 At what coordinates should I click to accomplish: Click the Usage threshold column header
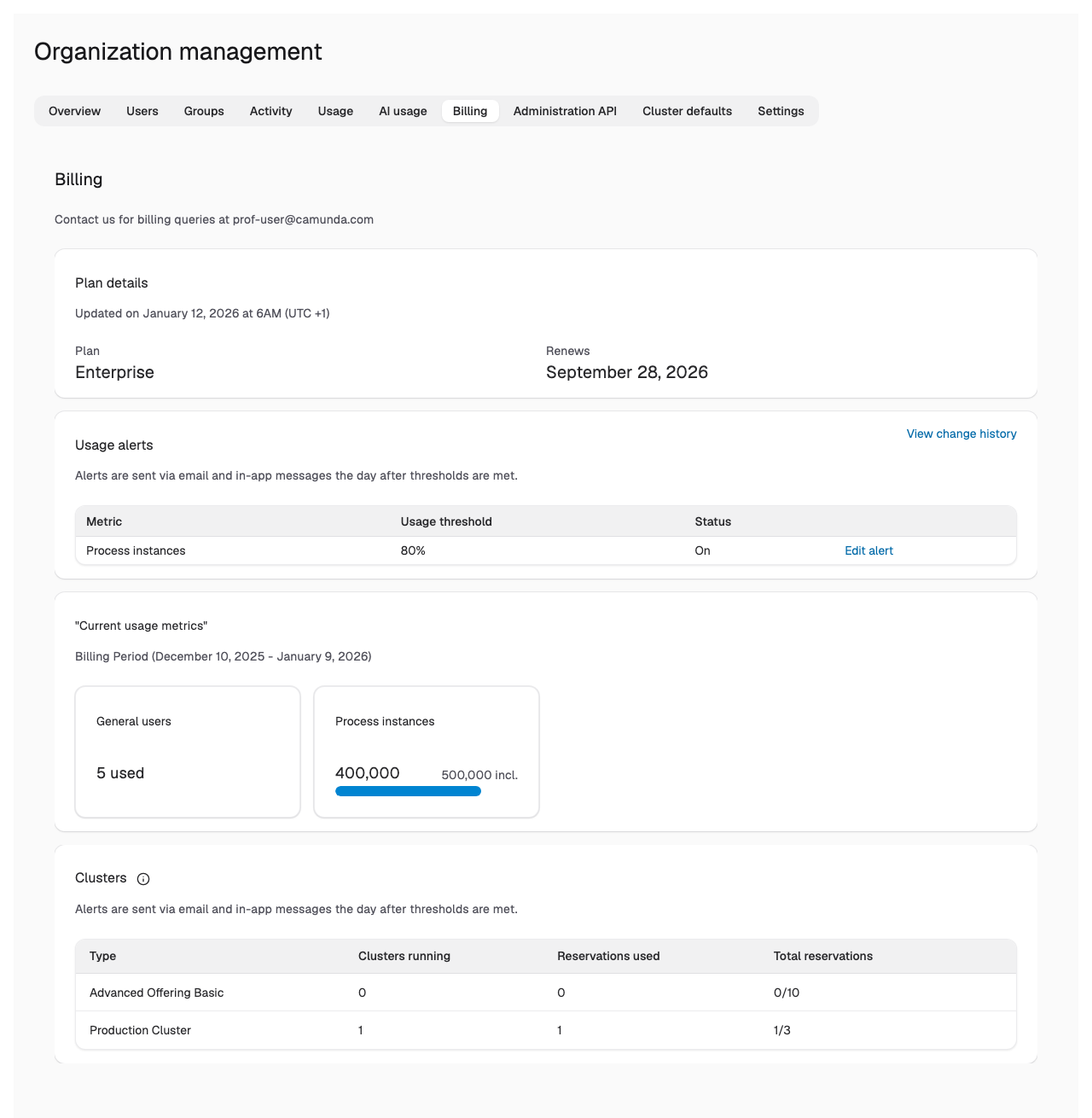446,521
